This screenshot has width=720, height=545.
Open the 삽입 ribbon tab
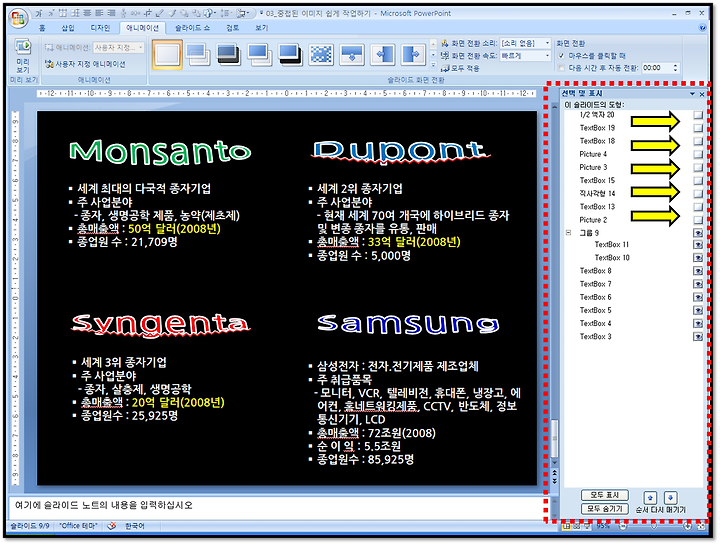pyautogui.click(x=68, y=28)
